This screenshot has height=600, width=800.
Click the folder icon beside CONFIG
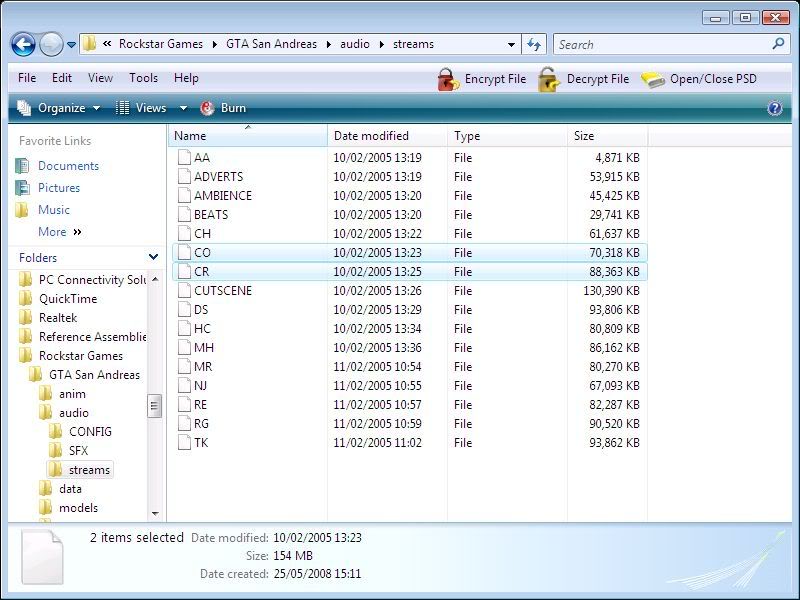(x=56, y=432)
